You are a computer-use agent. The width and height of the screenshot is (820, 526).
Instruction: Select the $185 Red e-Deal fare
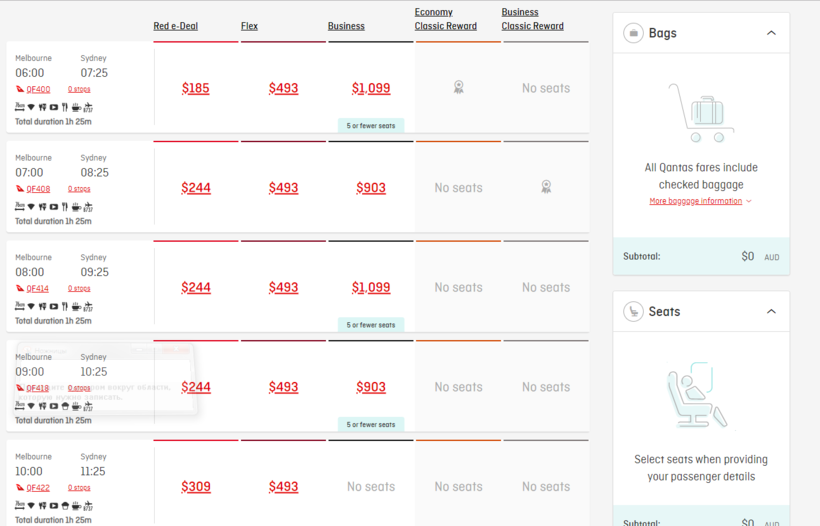click(x=196, y=88)
